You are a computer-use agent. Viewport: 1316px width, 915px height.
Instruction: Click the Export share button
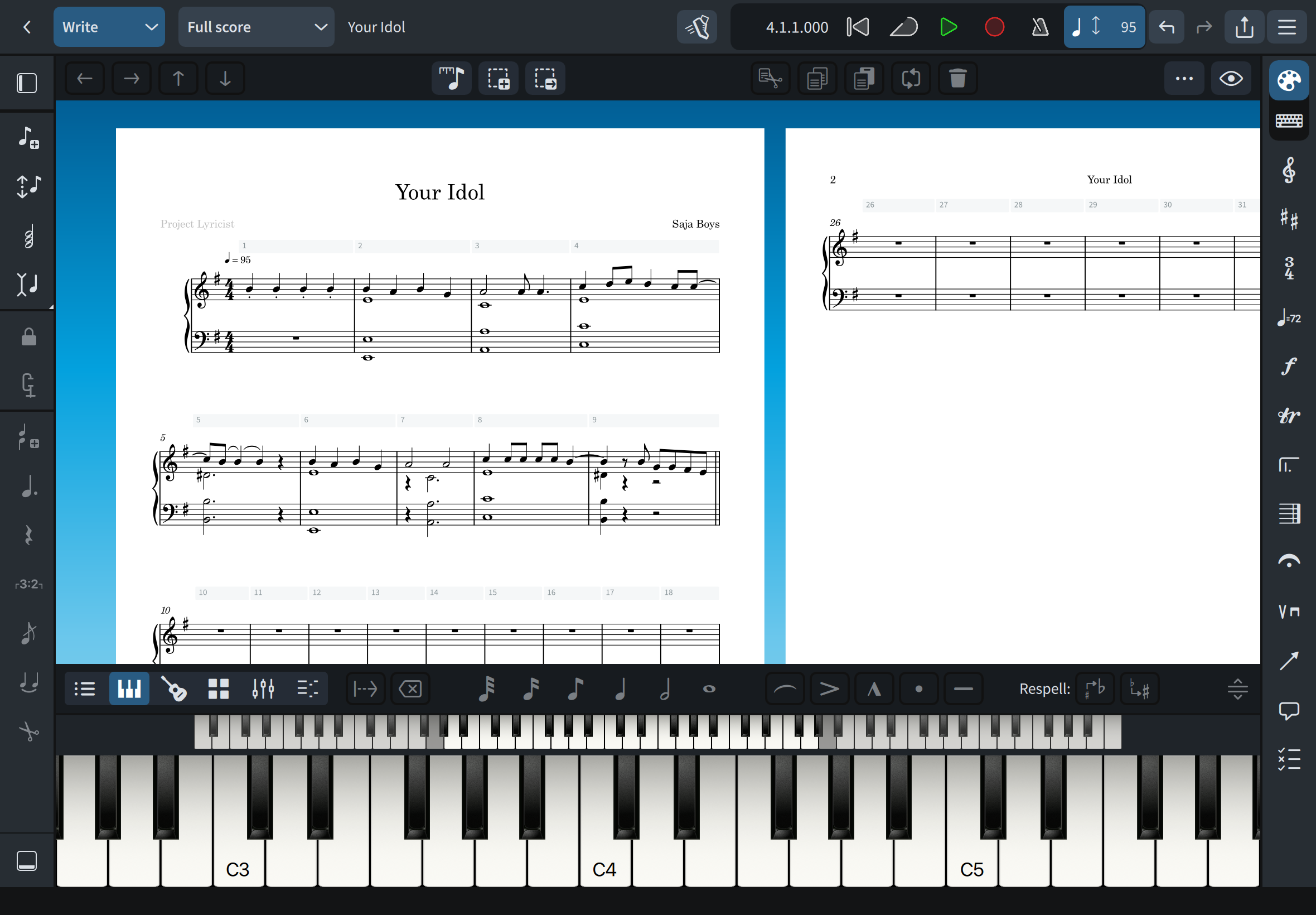tap(1244, 26)
